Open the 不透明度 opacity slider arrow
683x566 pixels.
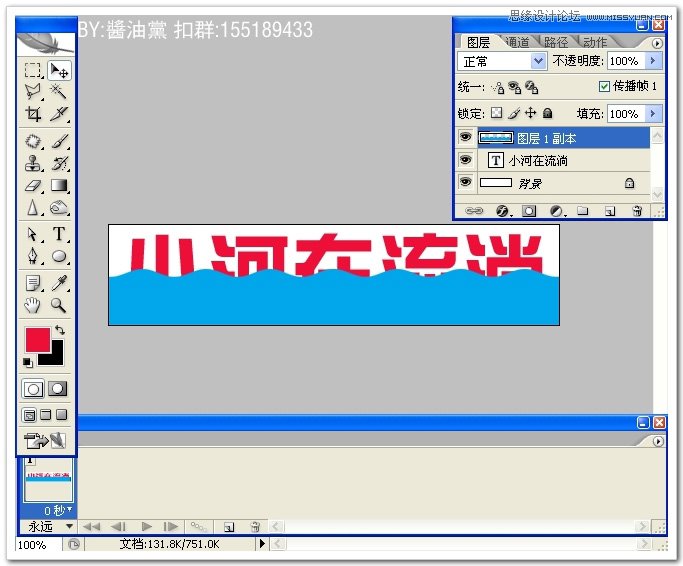tap(653, 61)
